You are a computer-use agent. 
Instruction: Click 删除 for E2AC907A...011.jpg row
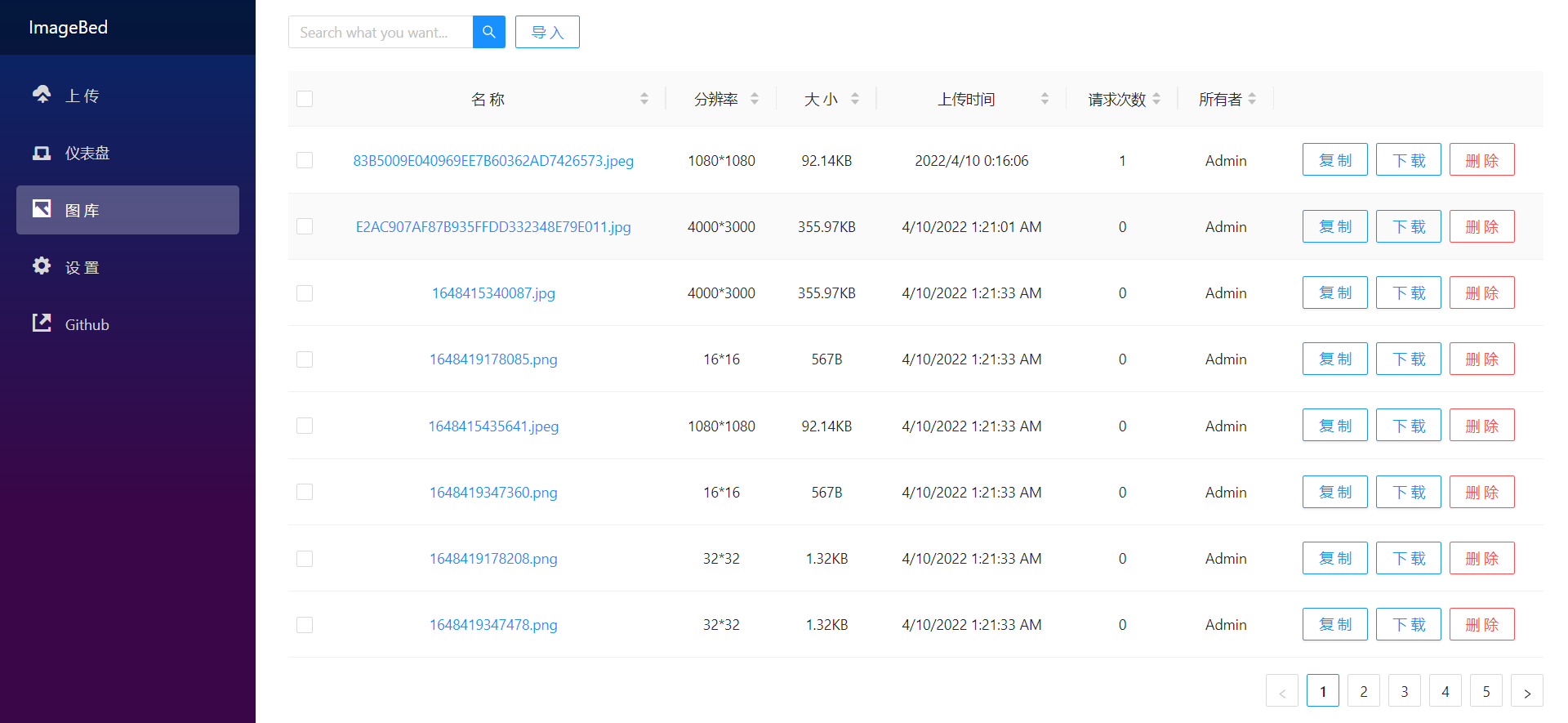tap(1482, 226)
